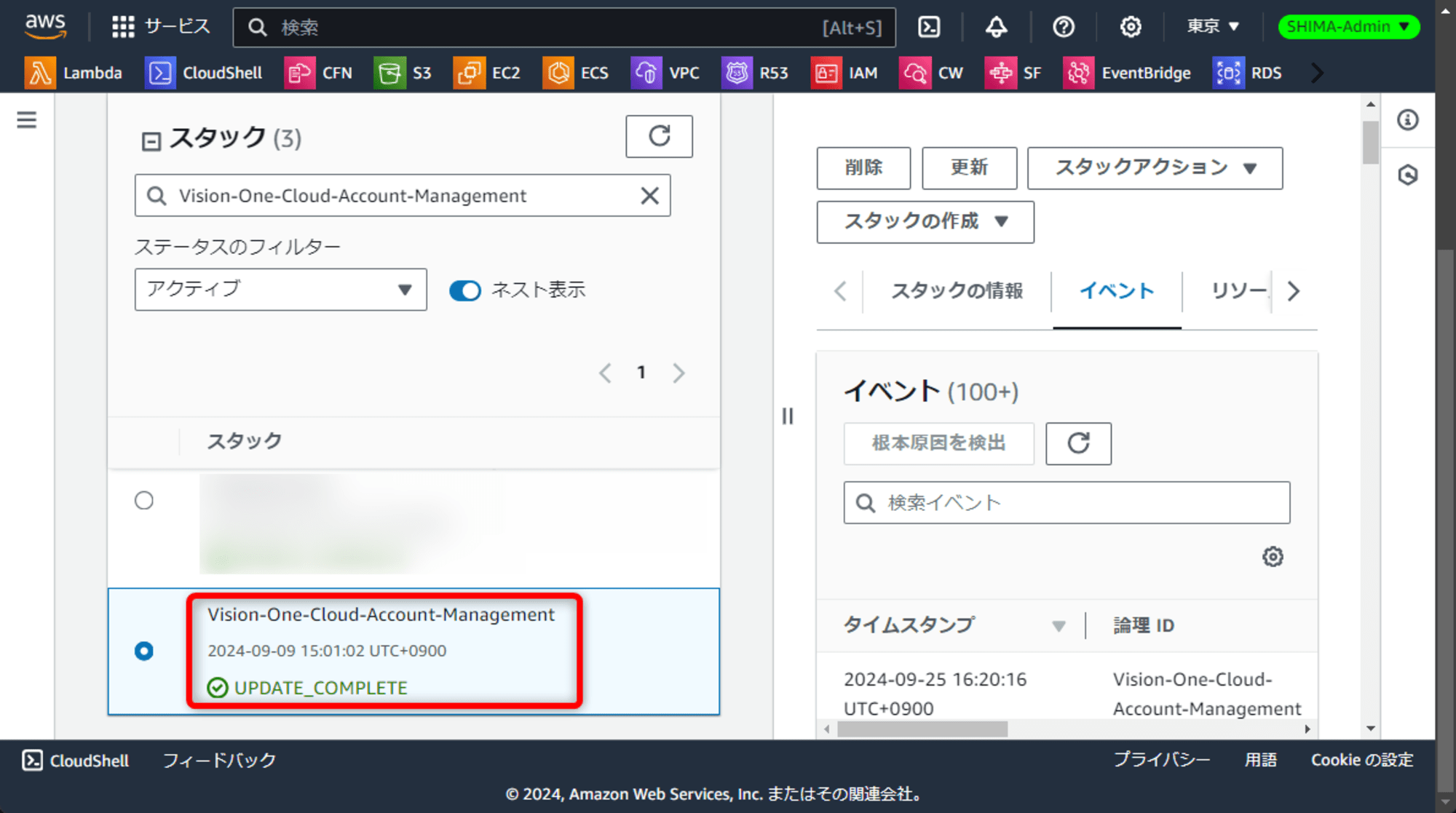Image resolution: width=1456 pixels, height=813 pixels.
Task: Open the S3 shortcut
Action: point(403,73)
